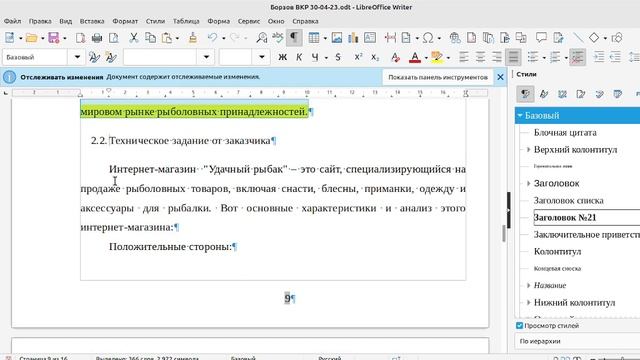Close the track changes infobar
This screenshot has width=640, height=360.
(500, 77)
